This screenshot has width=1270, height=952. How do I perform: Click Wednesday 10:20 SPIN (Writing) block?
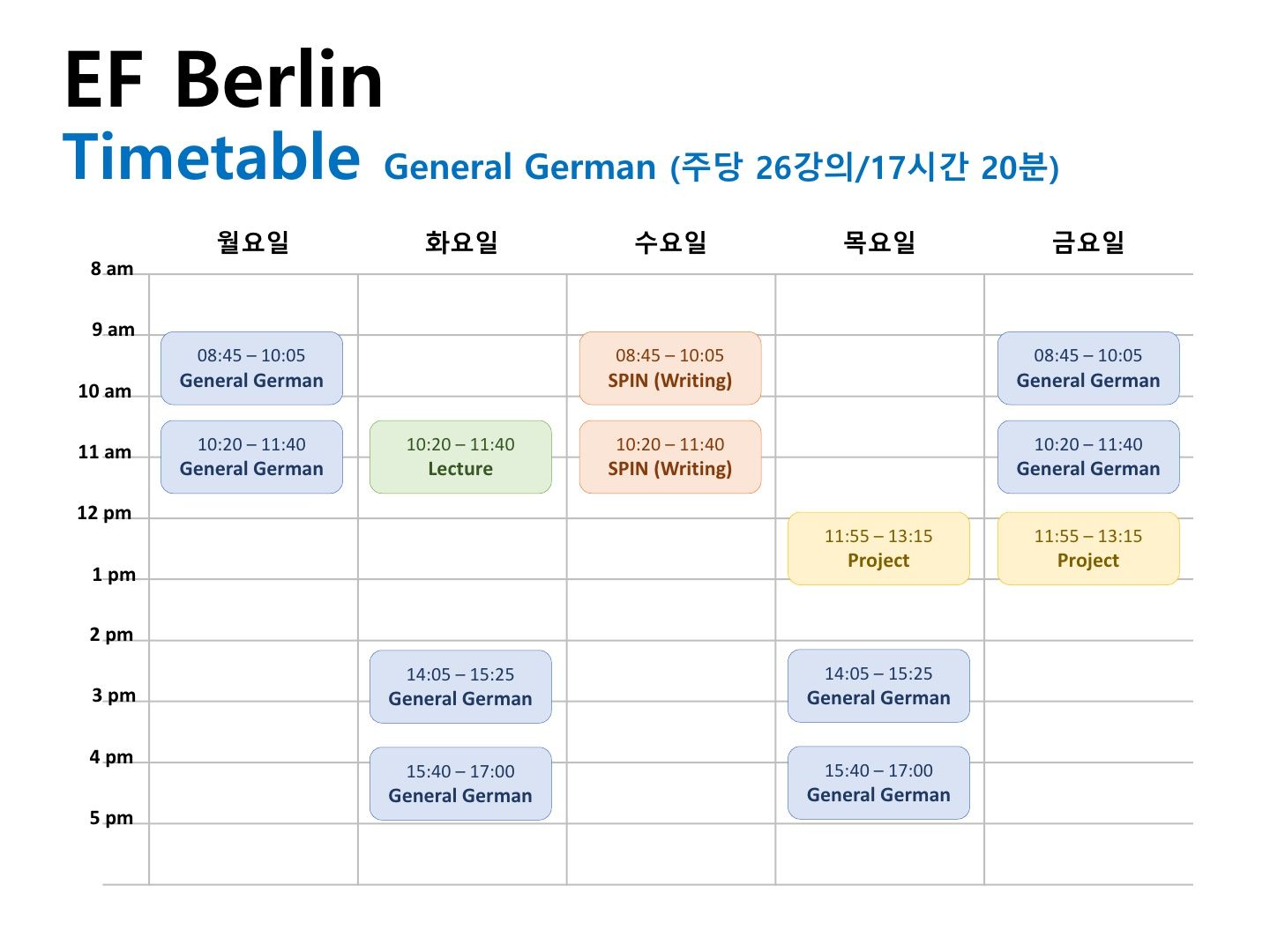[x=670, y=457]
